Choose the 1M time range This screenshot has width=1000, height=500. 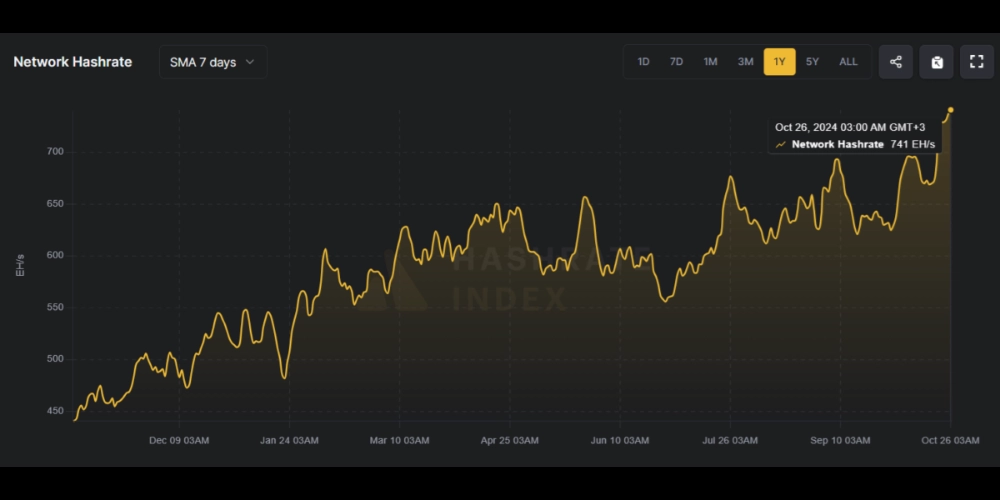tap(710, 62)
